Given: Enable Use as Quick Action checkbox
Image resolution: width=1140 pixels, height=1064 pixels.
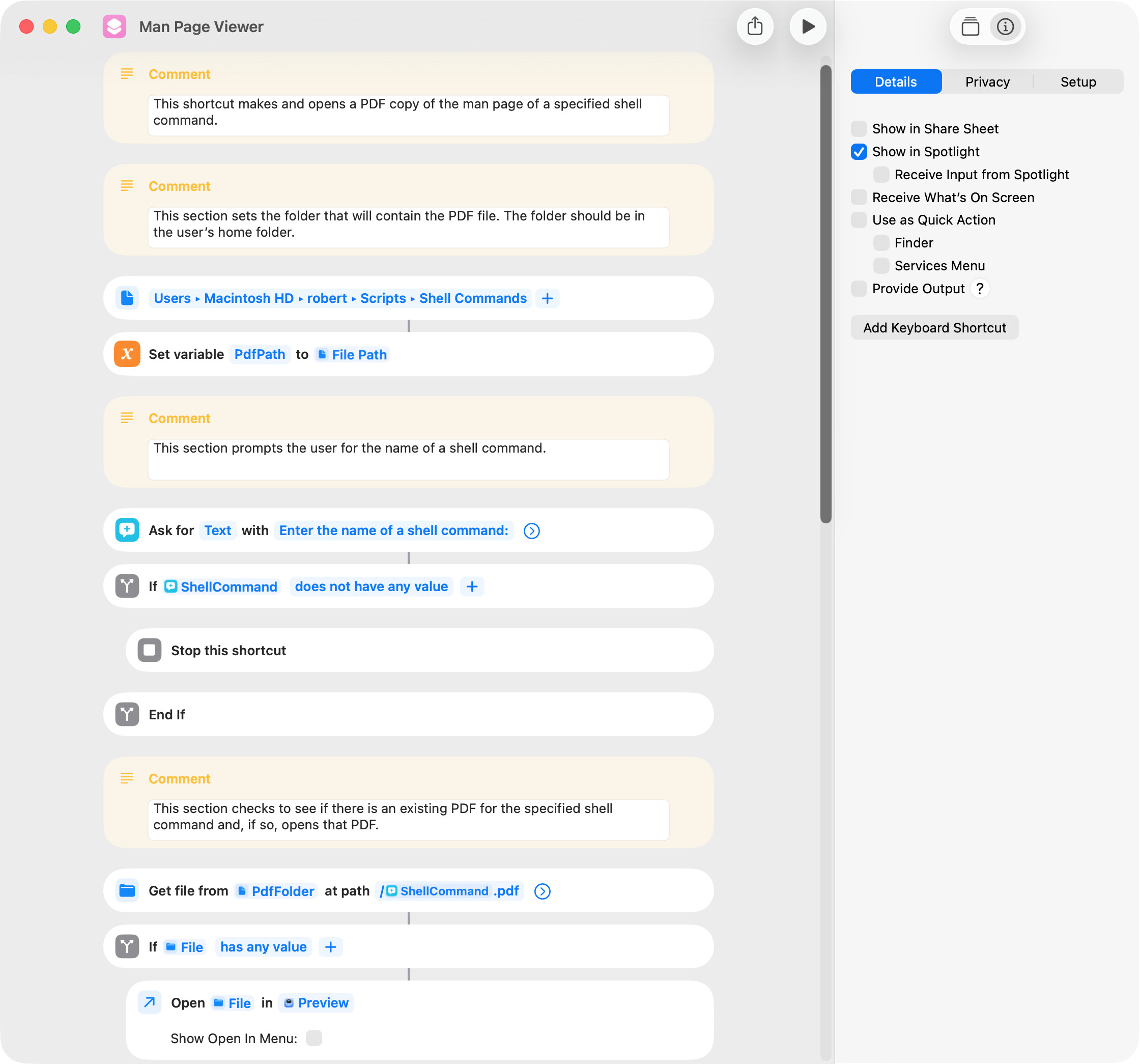Looking at the screenshot, I should click(859, 220).
